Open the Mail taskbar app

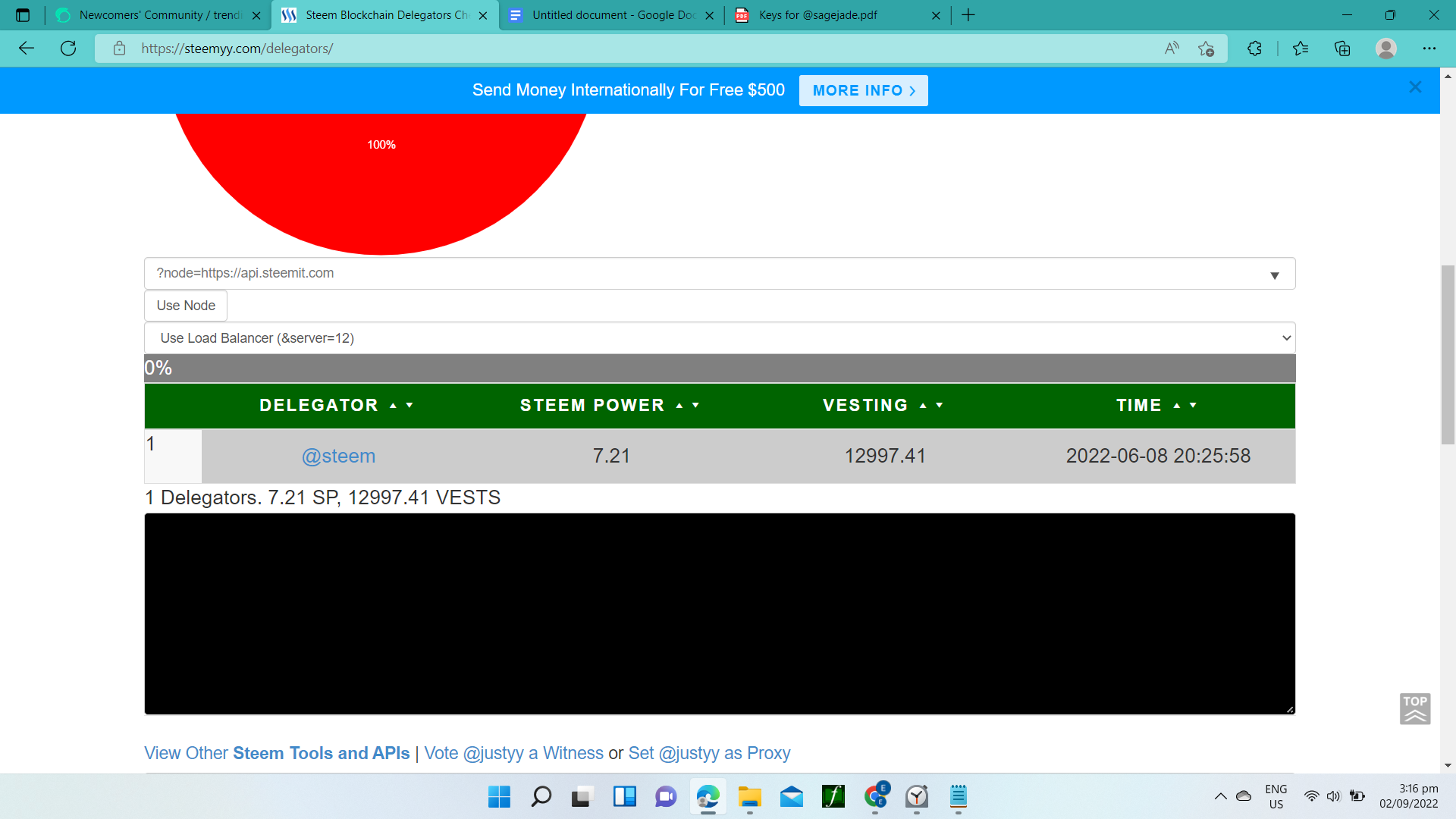tap(791, 797)
